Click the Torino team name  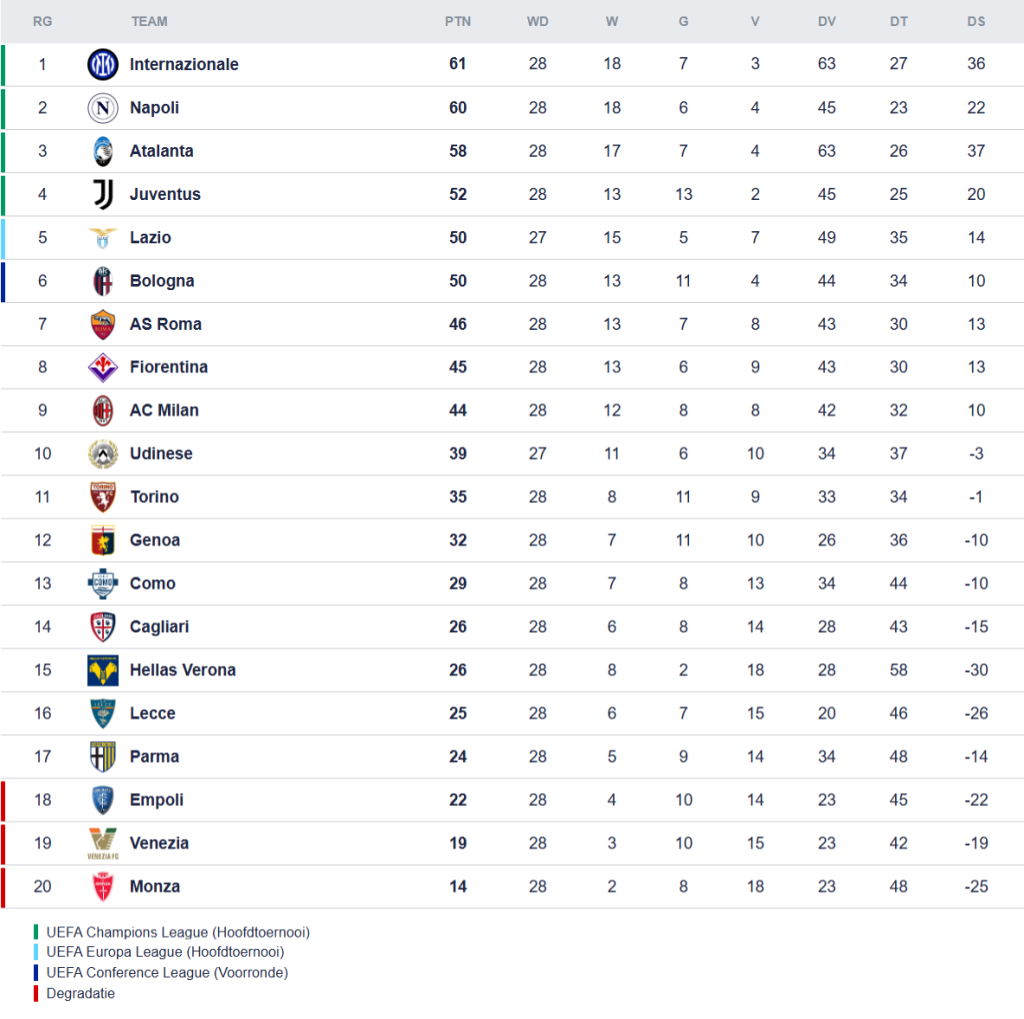click(x=154, y=497)
